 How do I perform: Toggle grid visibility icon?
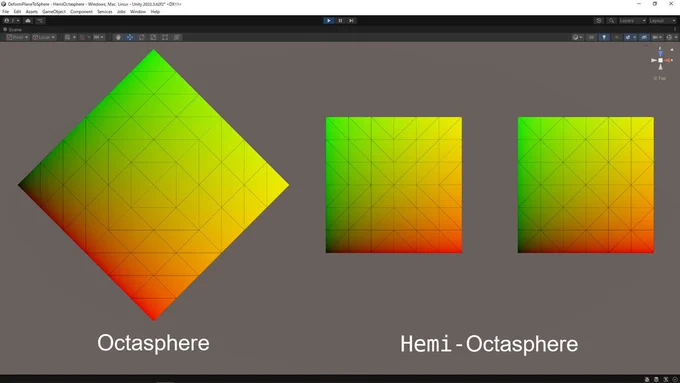click(67, 37)
